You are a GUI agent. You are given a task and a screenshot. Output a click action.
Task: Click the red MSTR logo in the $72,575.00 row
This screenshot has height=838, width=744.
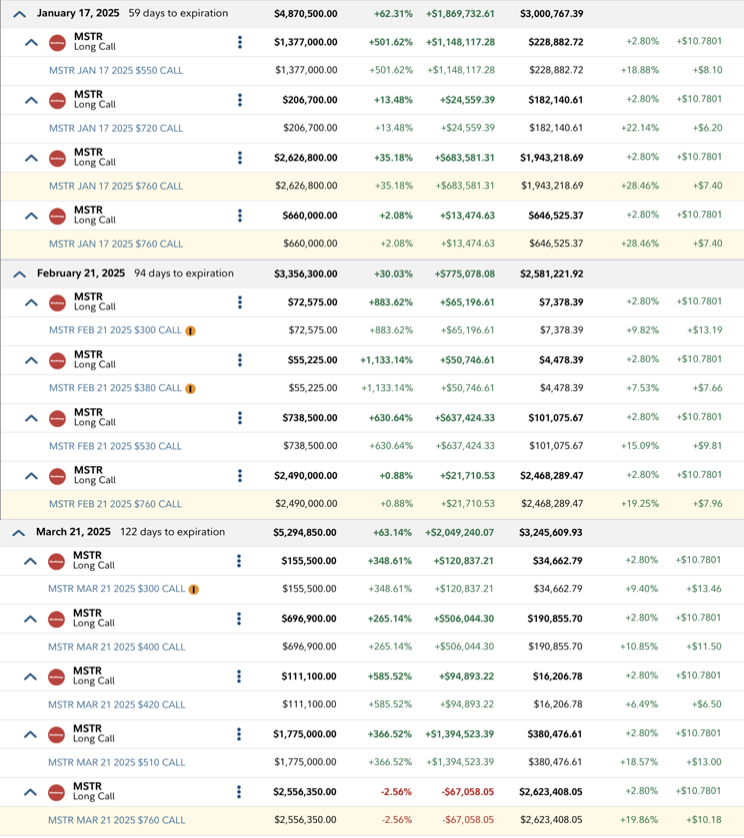pyautogui.click(x=57, y=303)
